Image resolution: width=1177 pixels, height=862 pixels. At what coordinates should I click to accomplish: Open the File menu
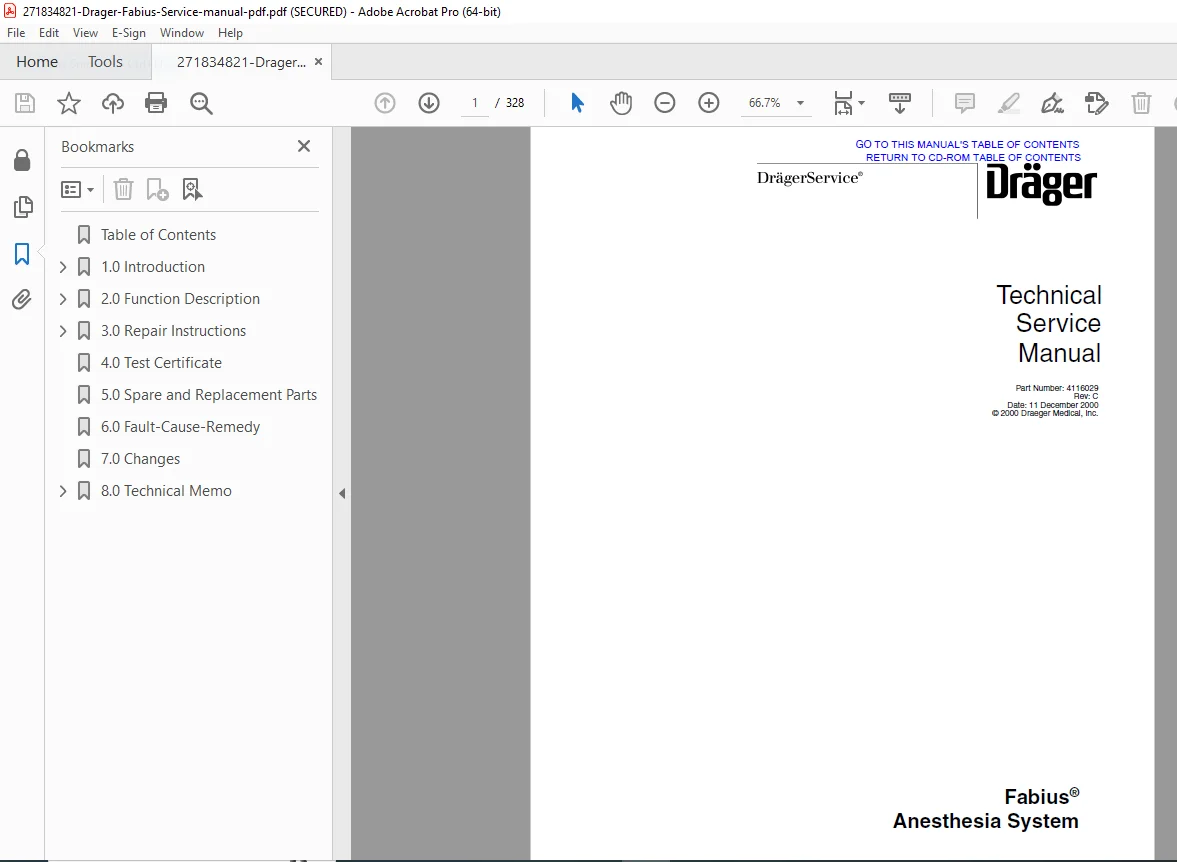point(16,33)
